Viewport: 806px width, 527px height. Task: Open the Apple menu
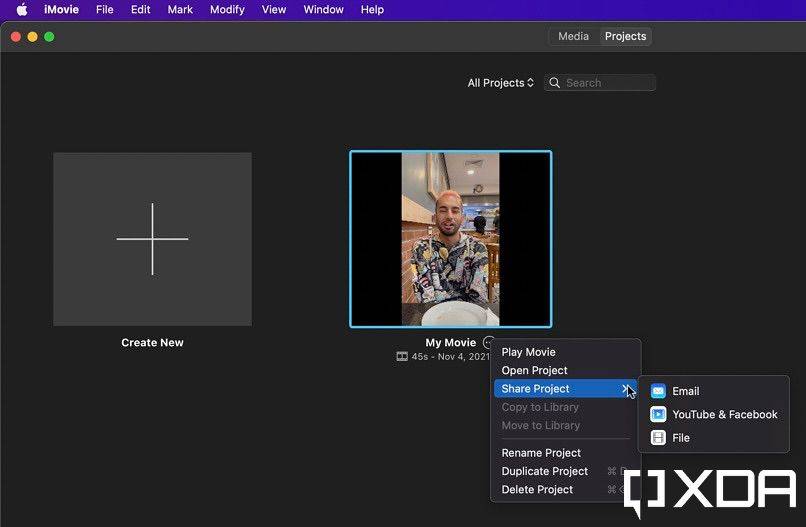coord(22,10)
